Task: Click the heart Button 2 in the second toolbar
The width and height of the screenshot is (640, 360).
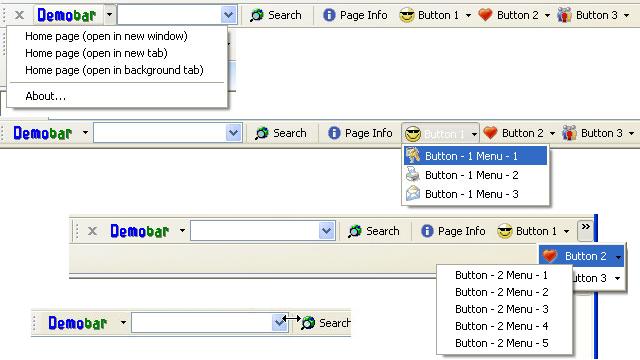Action: point(490,133)
